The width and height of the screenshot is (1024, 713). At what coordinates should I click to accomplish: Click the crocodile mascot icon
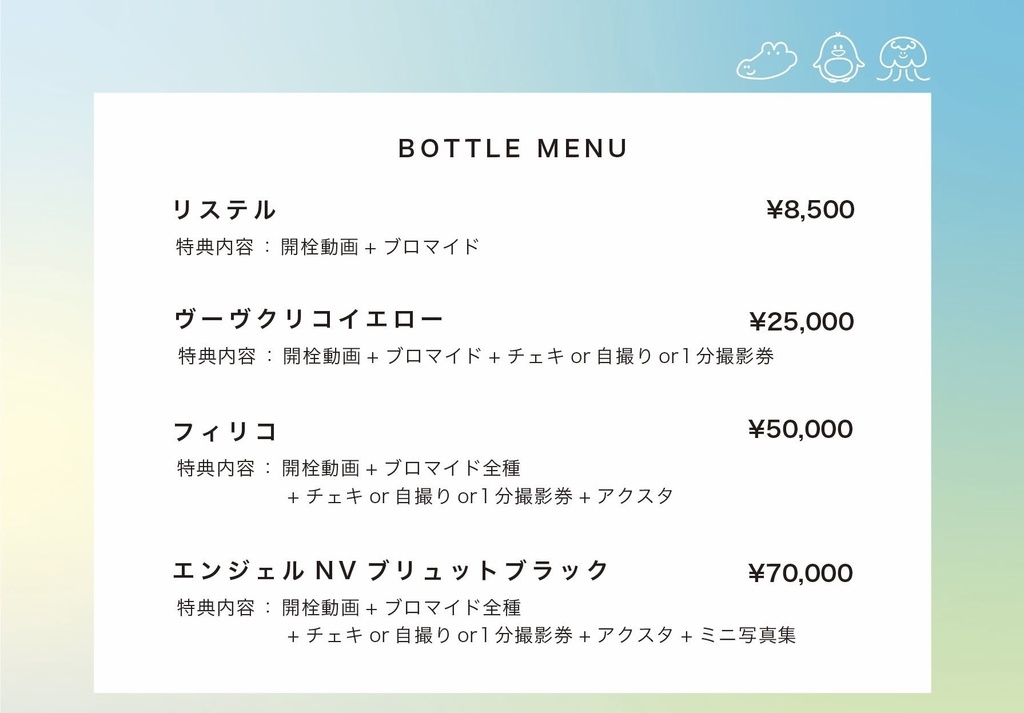point(766,60)
